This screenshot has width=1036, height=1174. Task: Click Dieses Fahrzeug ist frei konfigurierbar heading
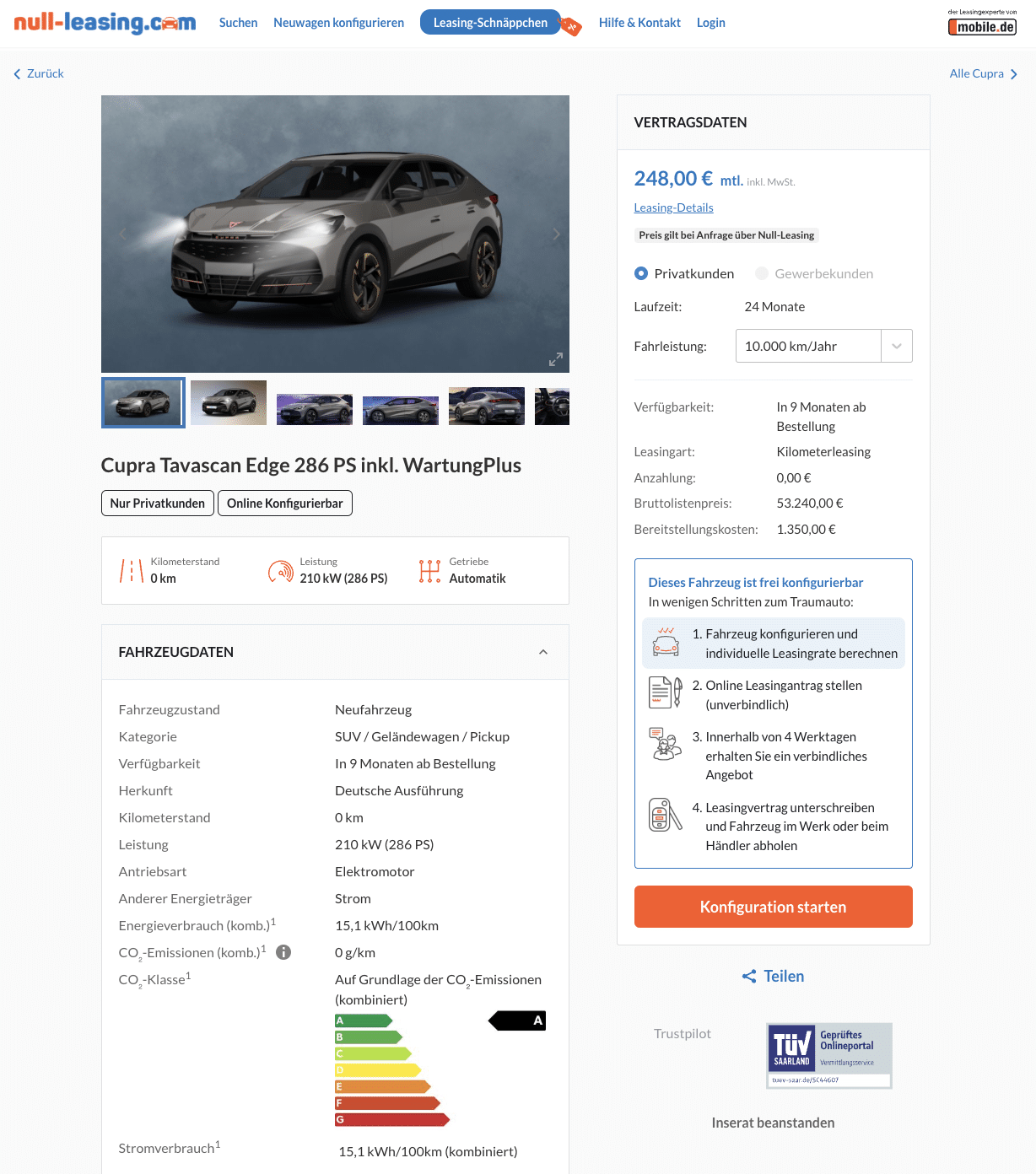point(755,582)
